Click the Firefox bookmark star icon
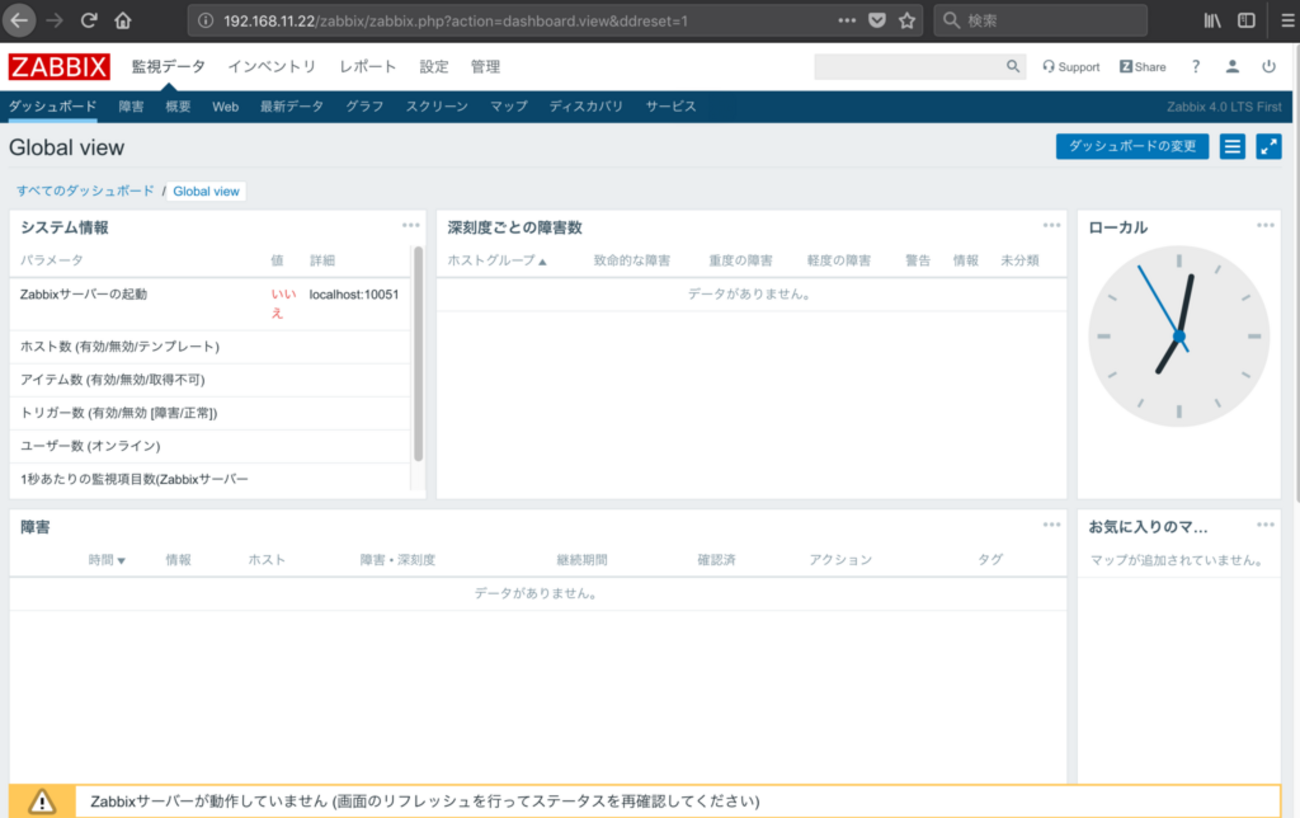Screen dimensions: 1300x818 (907, 20)
